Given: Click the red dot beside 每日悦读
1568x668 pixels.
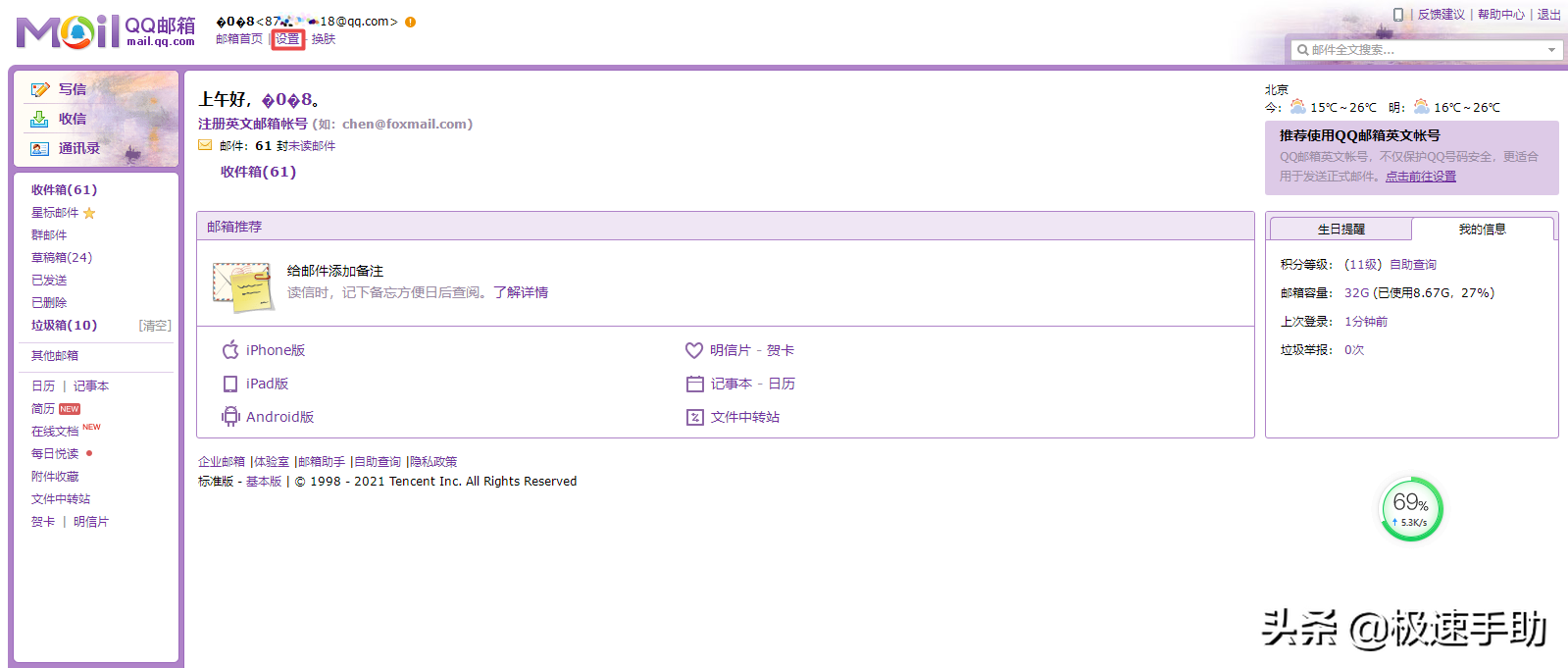Looking at the screenshot, I should coord(89,453).
